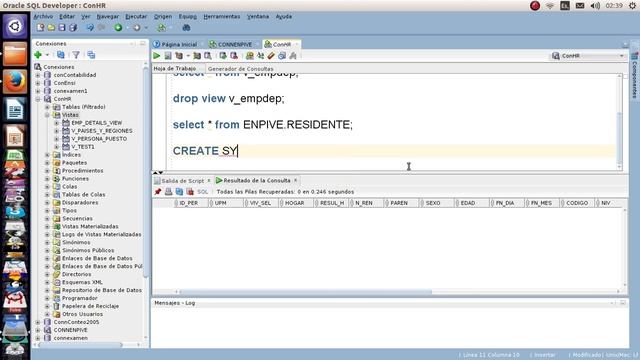Expand the EMP_DETAILS_VIEW view node
The width and height of the screenshot is (640, 360).
[57, 123]
